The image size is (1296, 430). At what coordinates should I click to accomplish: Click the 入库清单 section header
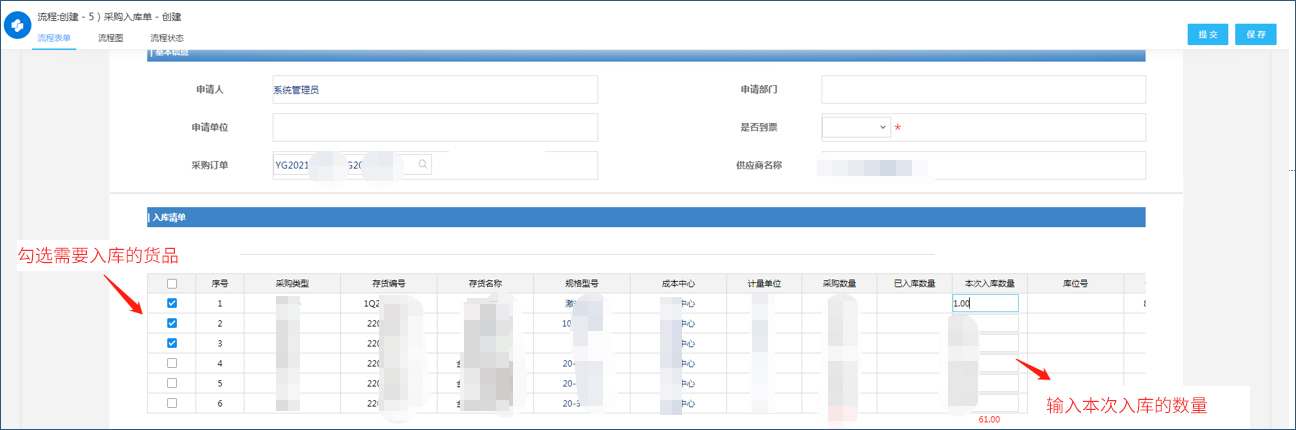646,217
